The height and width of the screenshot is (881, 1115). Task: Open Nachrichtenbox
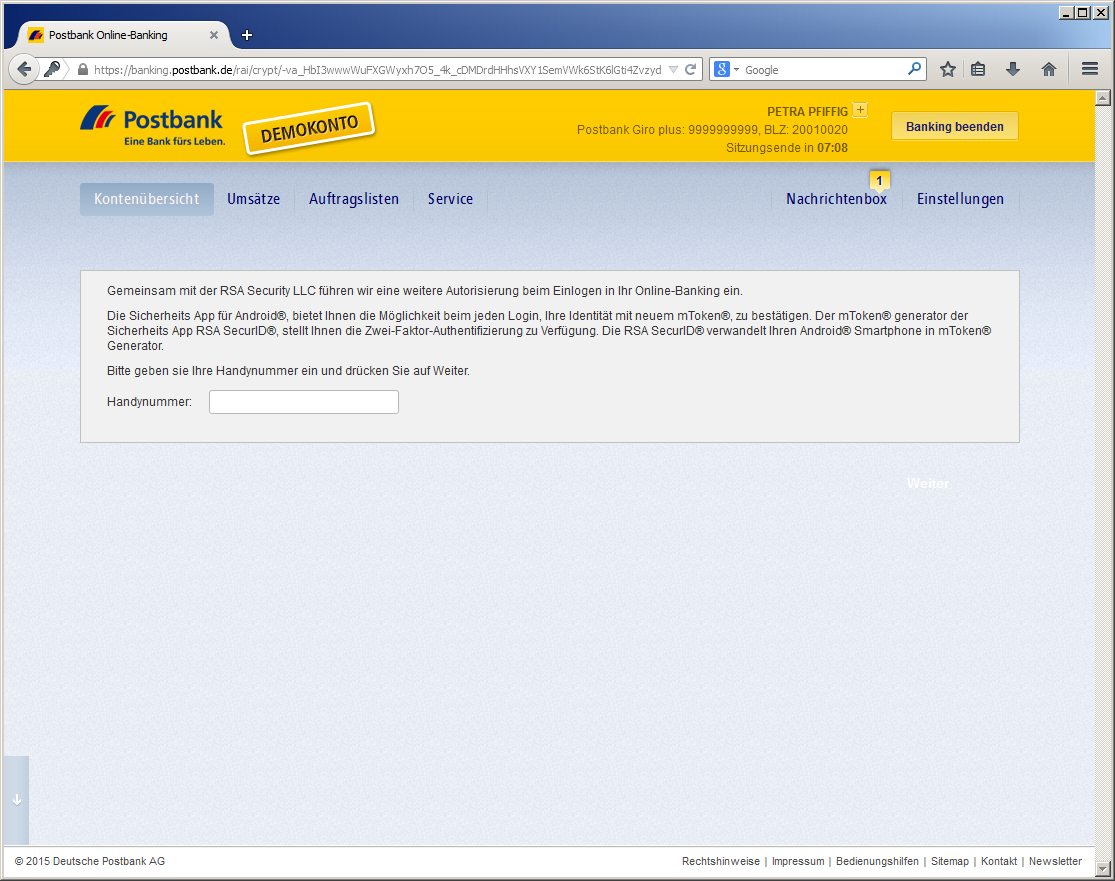click(836, 199)
